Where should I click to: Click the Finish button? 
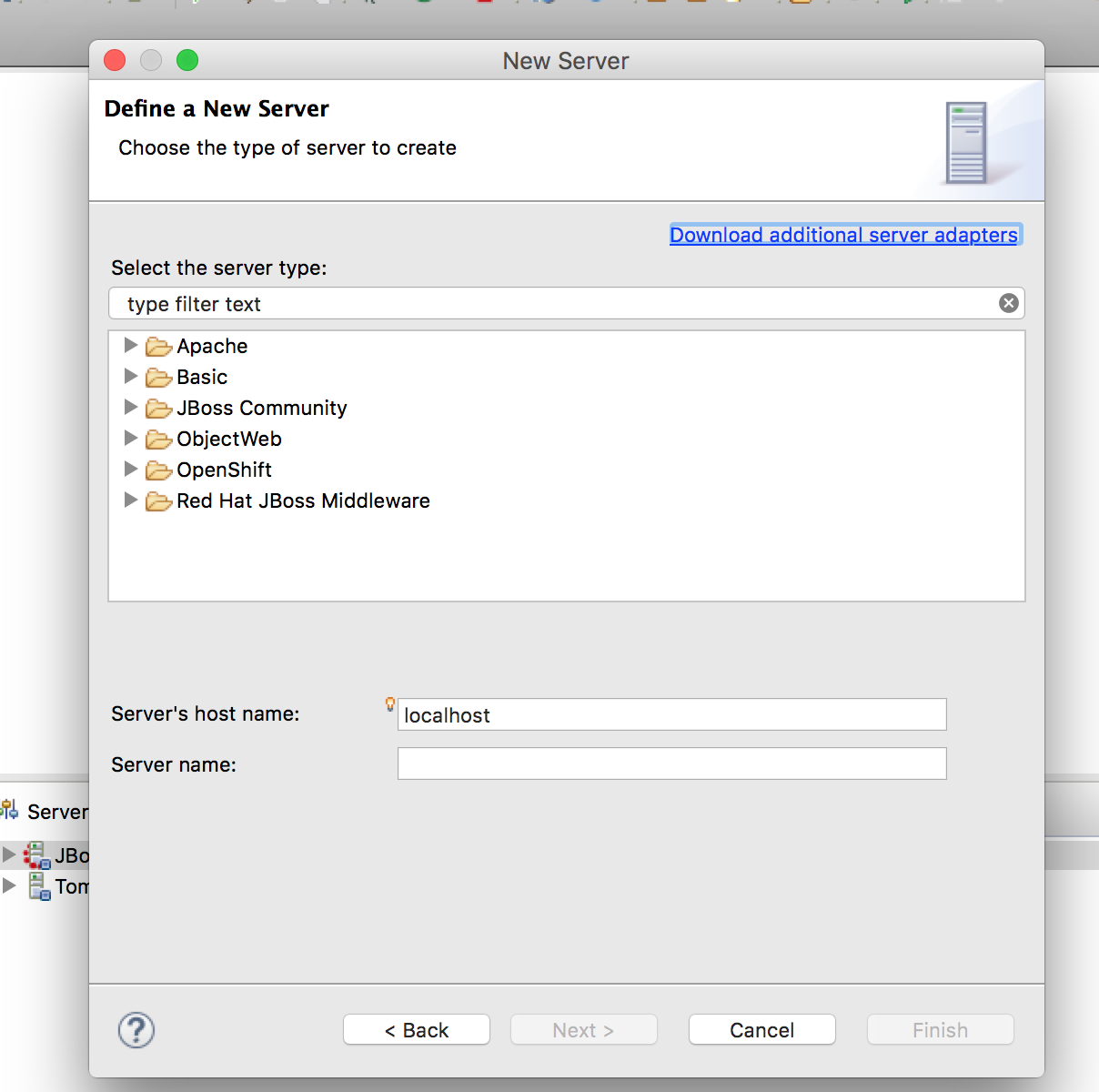click(x=941, y=1030)
